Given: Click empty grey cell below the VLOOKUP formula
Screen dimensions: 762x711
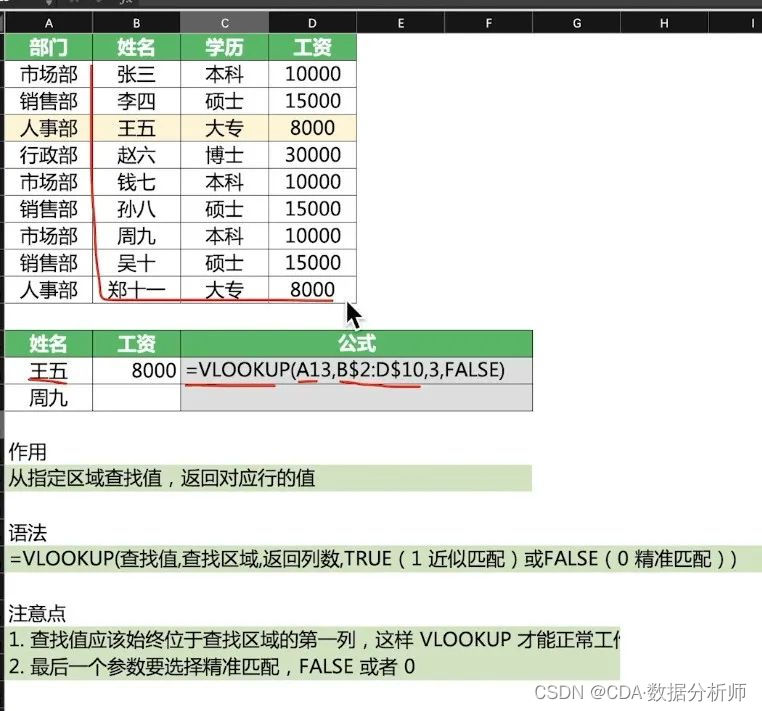Looking at the screenshot, I should coord(356,398).
